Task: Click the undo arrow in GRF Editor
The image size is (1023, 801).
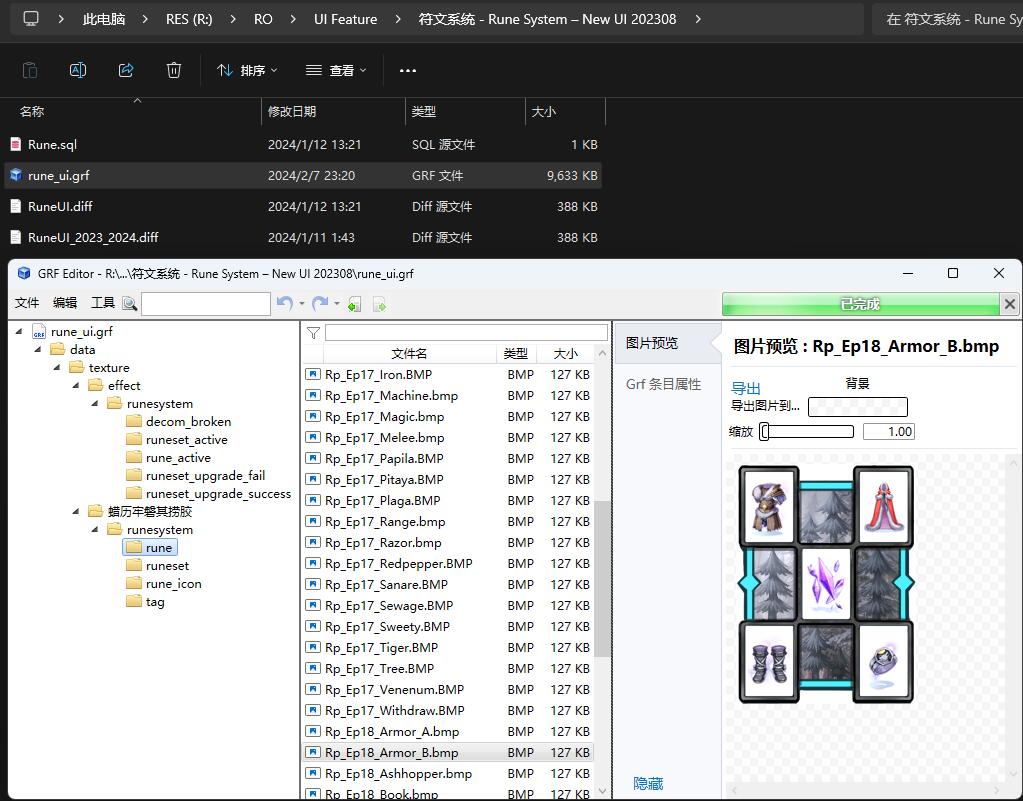Action: (x=284, y=304)
